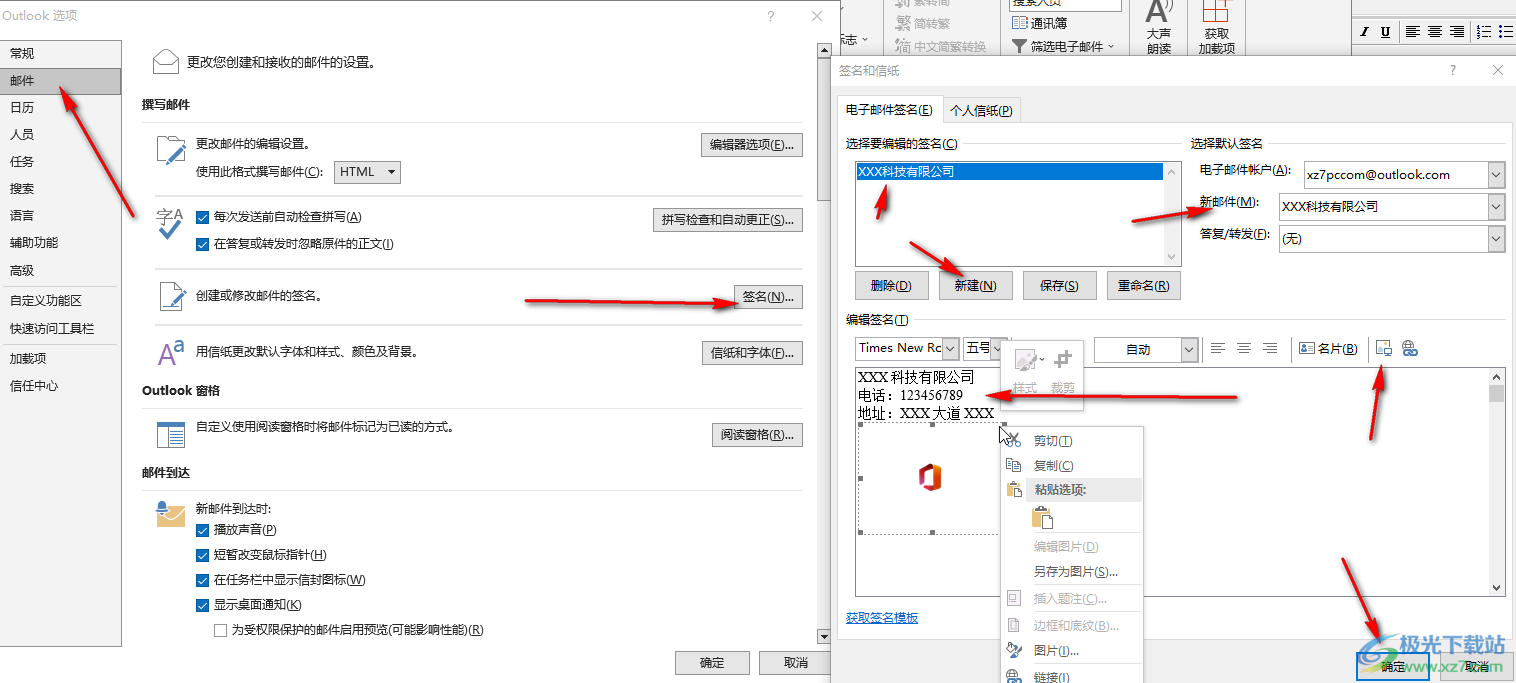Align signature text right
Image resolution: width=1516 pixels, height=683 pixels.
click(x=1270, y=348)
